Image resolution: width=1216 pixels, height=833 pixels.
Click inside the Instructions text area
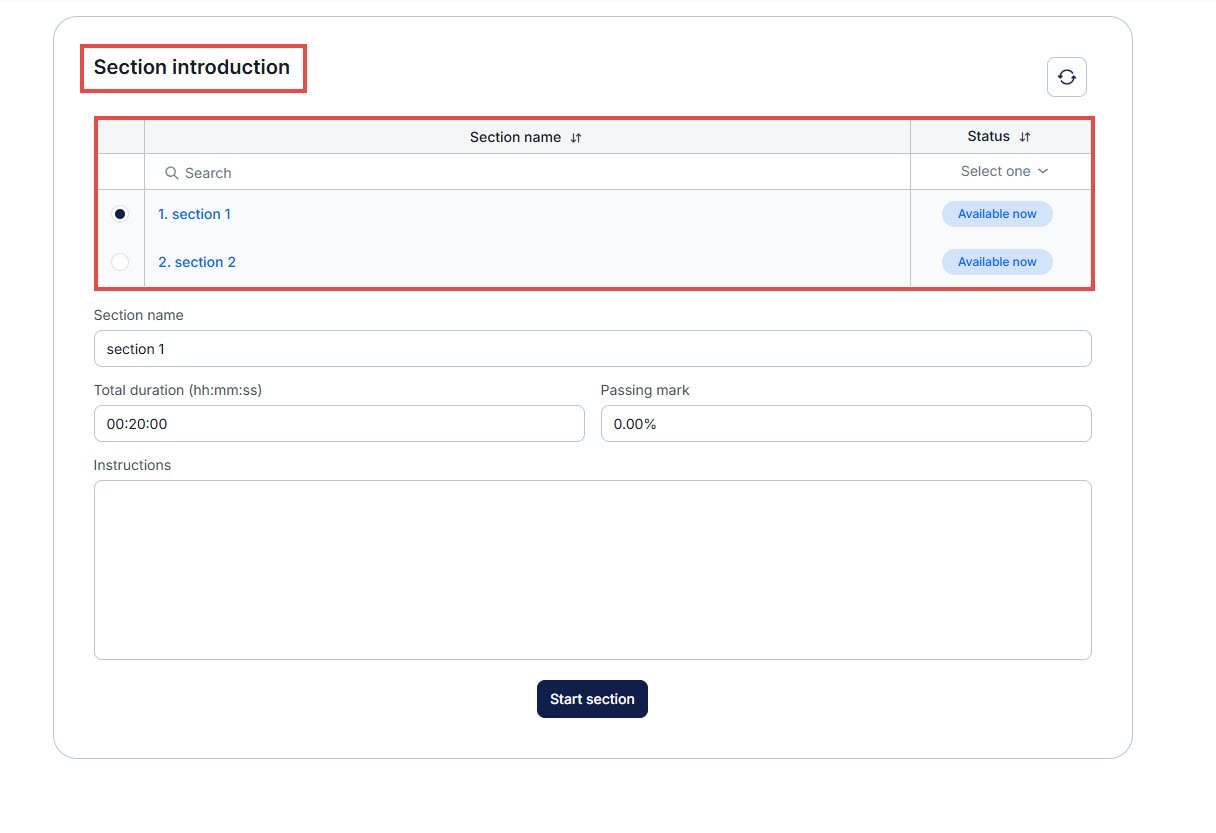pyautogui.click(x=592, y=569)
